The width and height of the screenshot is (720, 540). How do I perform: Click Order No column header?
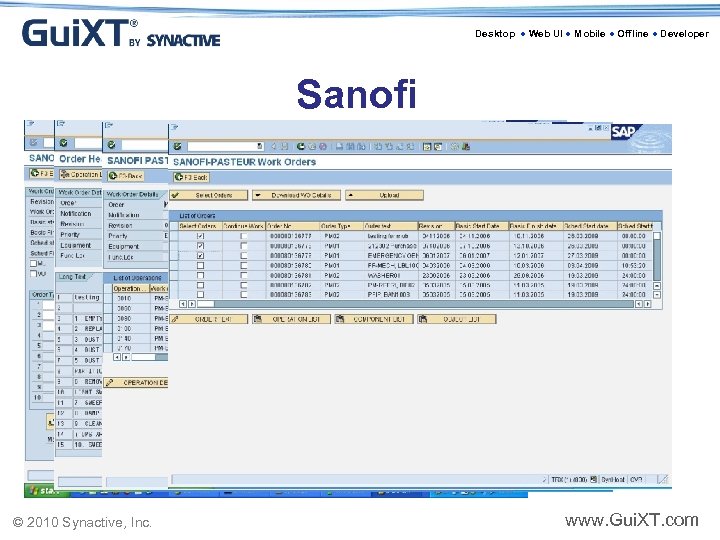(x=292, y=226)
